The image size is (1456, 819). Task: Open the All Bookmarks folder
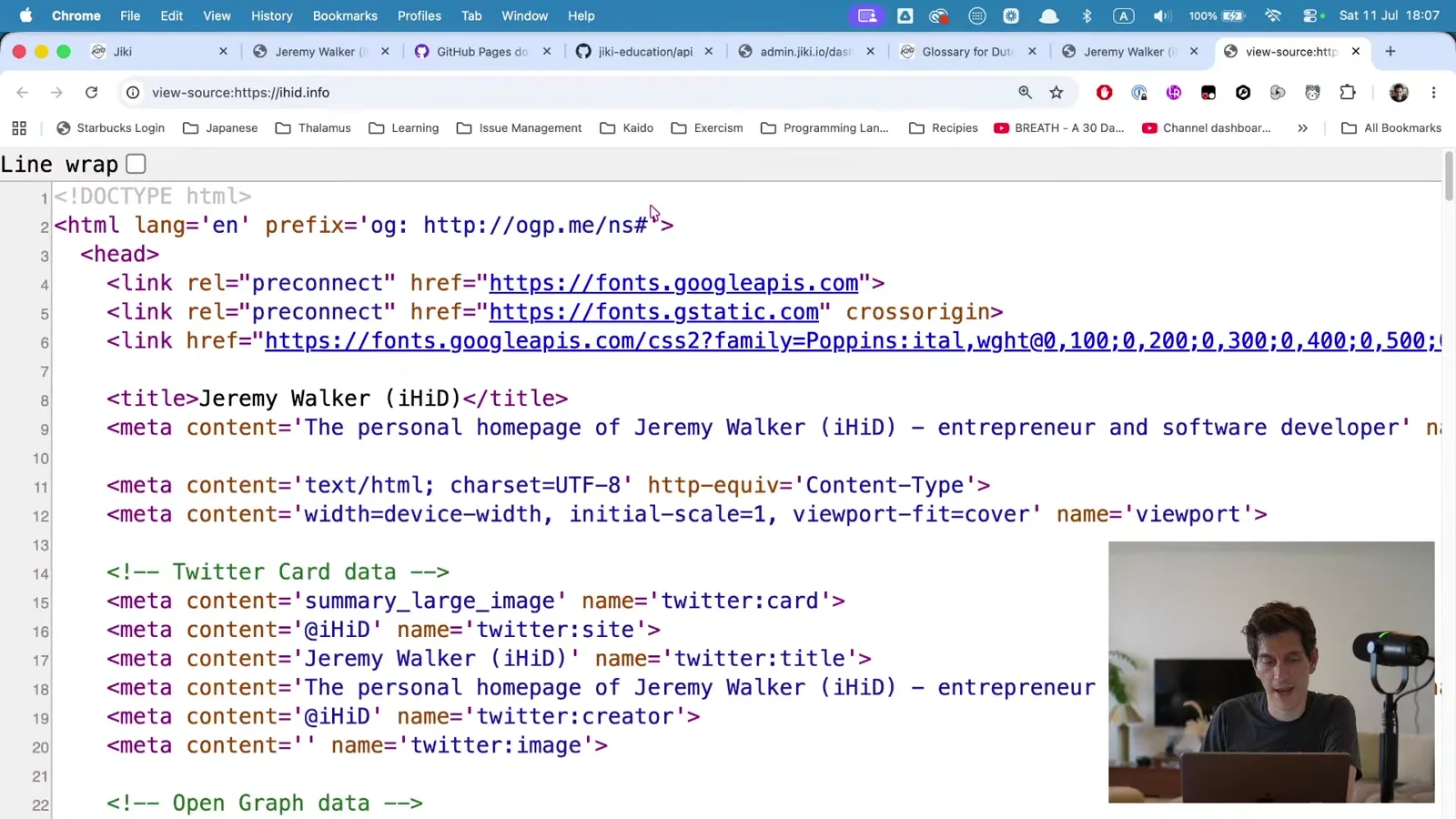1391,128
